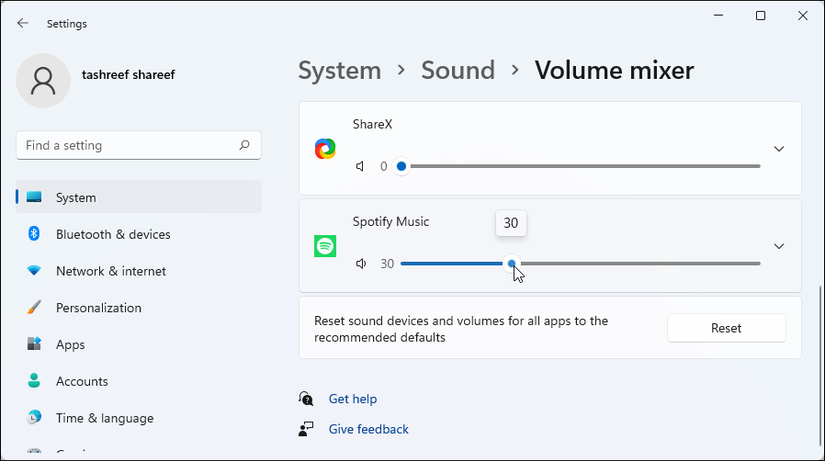825x461 pixels.
Task: Click the Wi-Fi network icon in sidebar
Action: [34, 270]
